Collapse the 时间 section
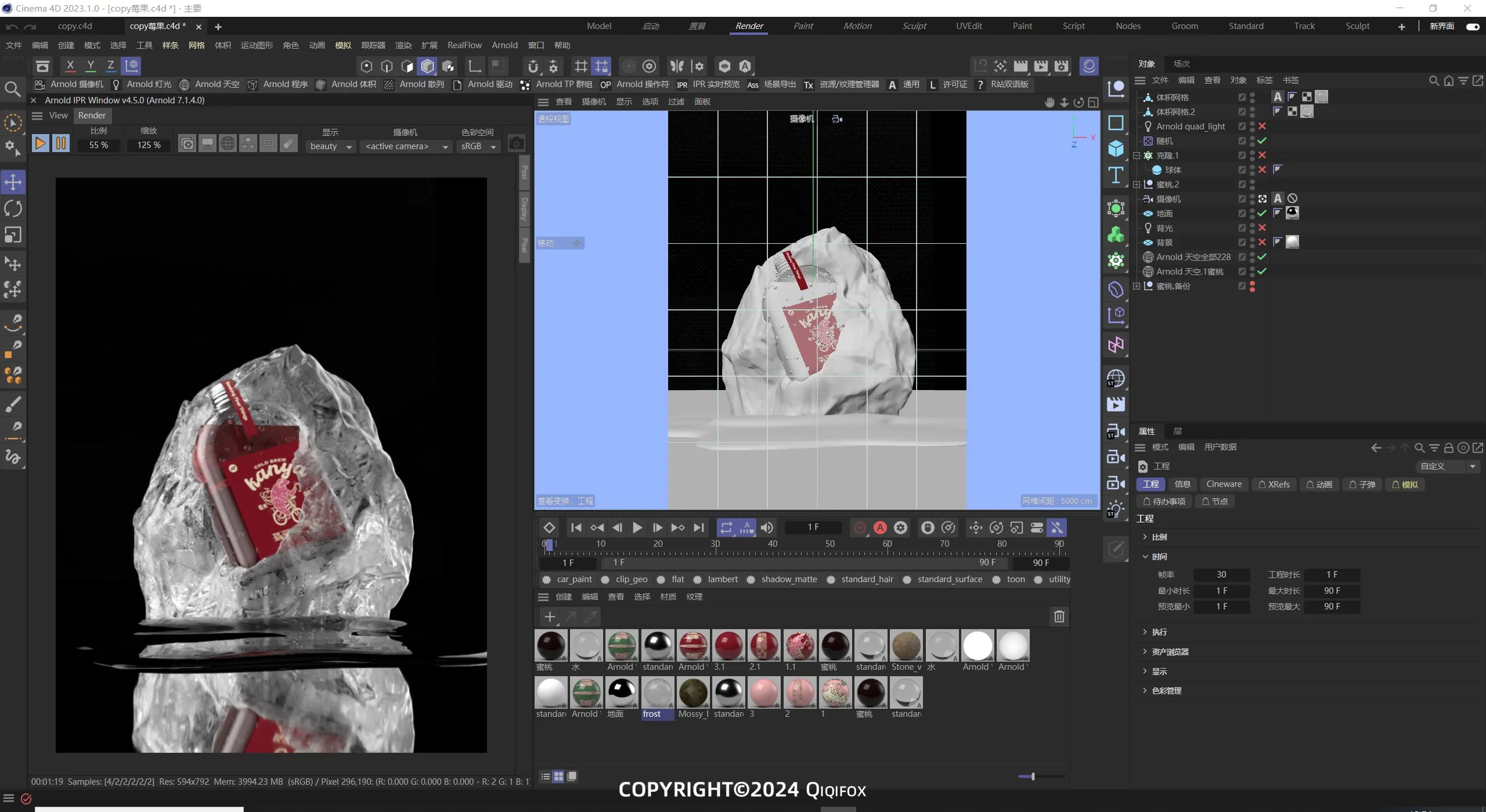The width and height of the screenshot is (1486, 812). tap(1145, 557)
